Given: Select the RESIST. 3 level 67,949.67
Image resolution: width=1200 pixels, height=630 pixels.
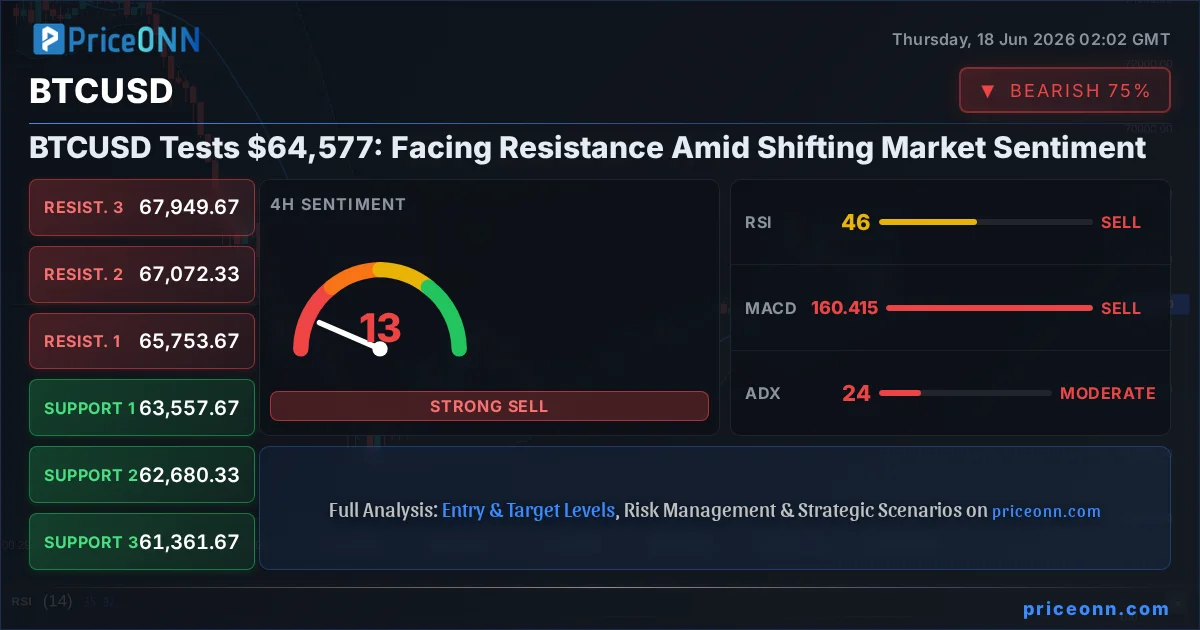Looking at the screenshot, I should (x=142, y=207).
